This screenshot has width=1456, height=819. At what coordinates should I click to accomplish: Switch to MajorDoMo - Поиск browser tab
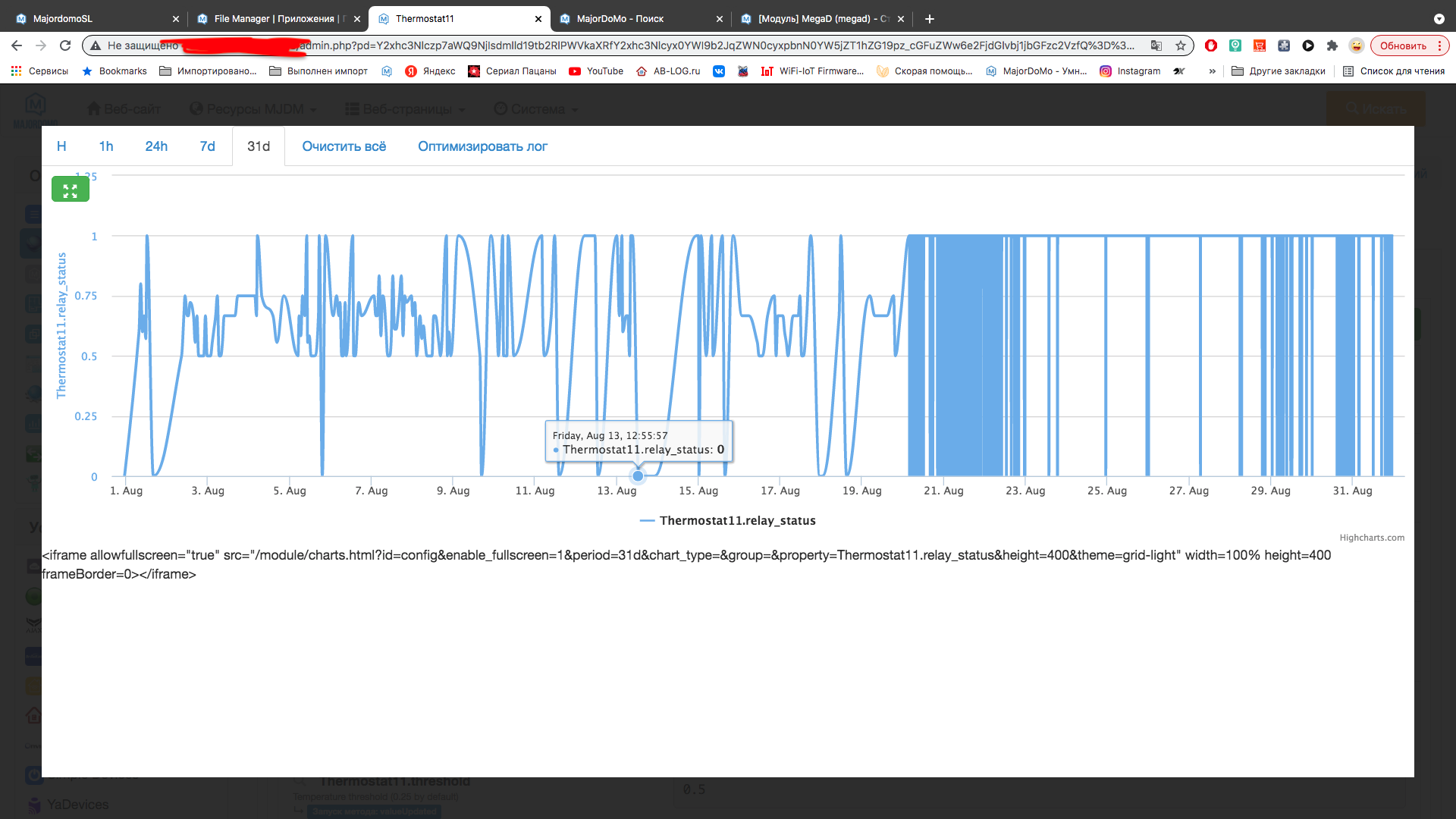point(620,19)
